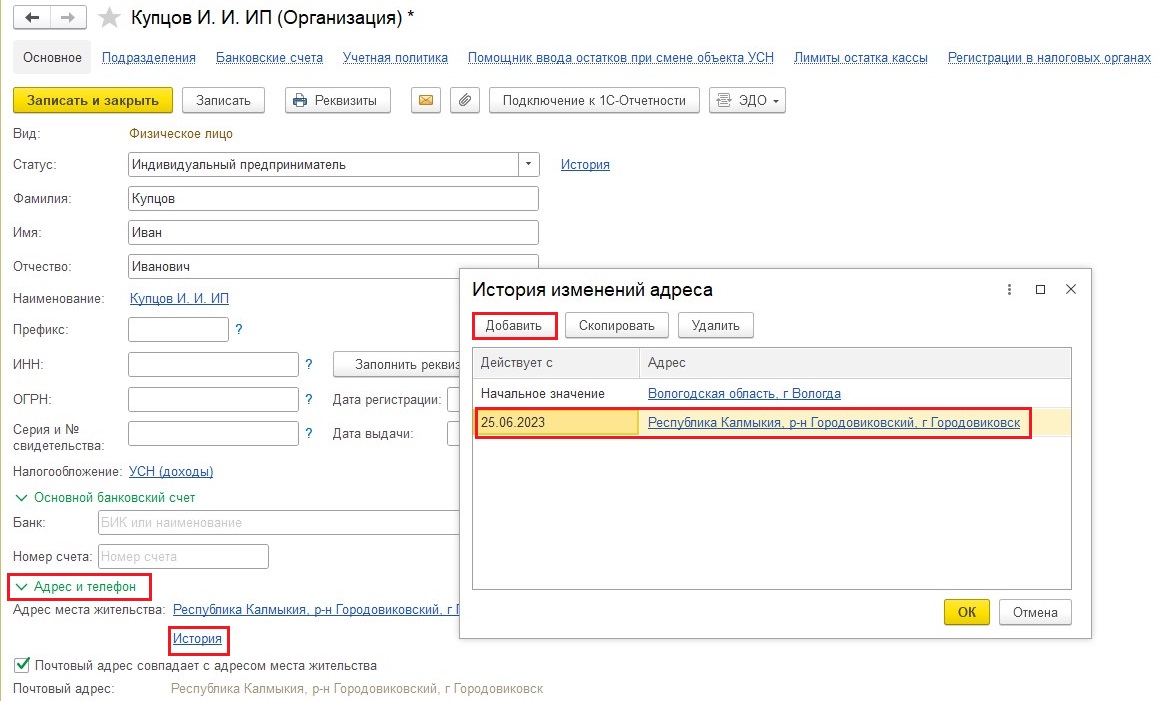1160x701 pixels.
Task: Add organization to favorites with star icon
Action: 109,17
